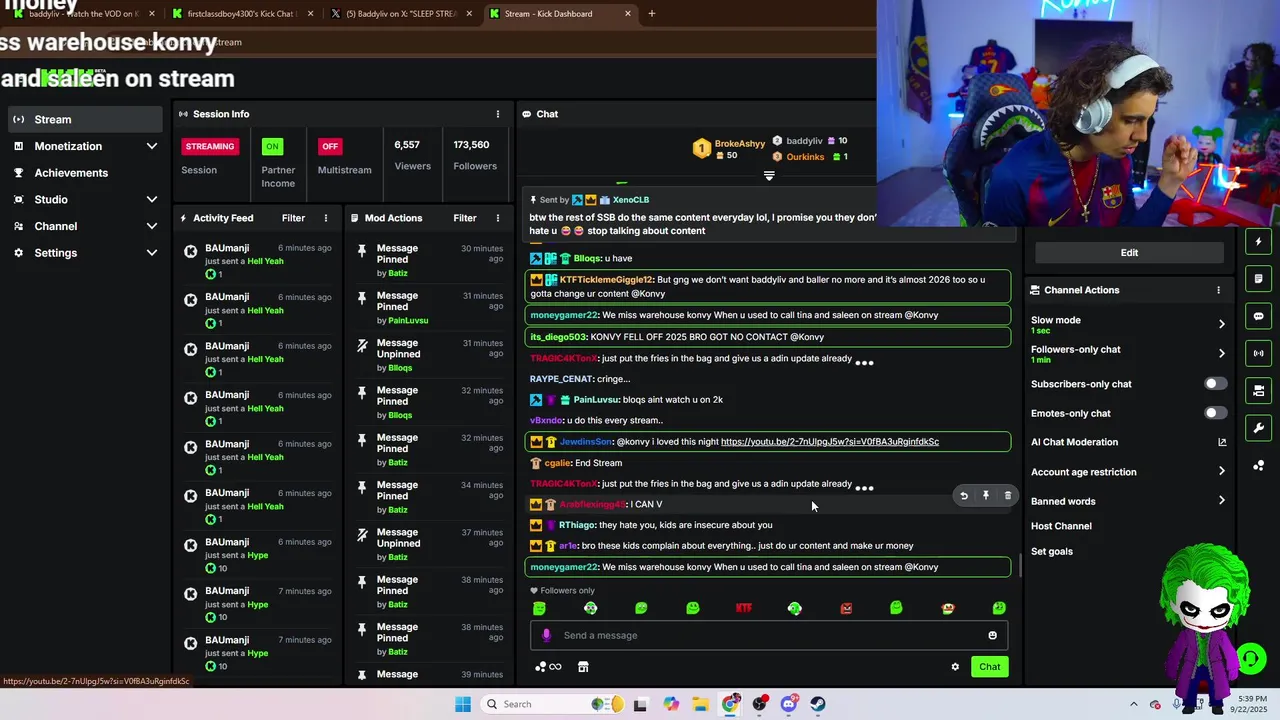Open the quick actions lightning bolt icon
Screen dimensions: 1280x720
click(1258, 242)
